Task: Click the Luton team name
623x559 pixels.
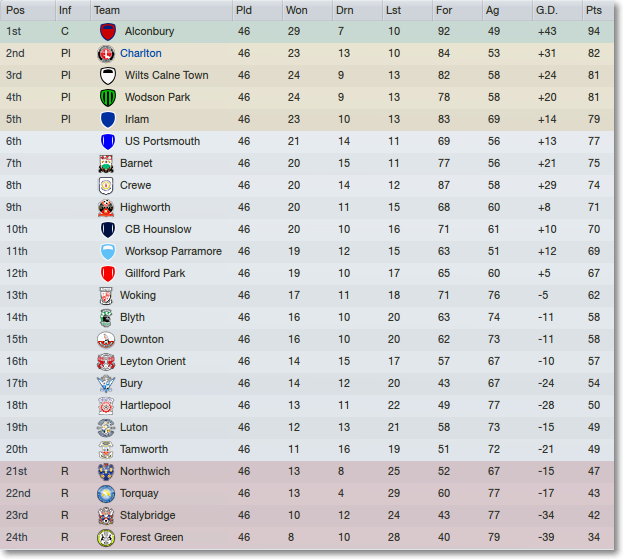Action: pyautogui.click(x=134, y=427)
